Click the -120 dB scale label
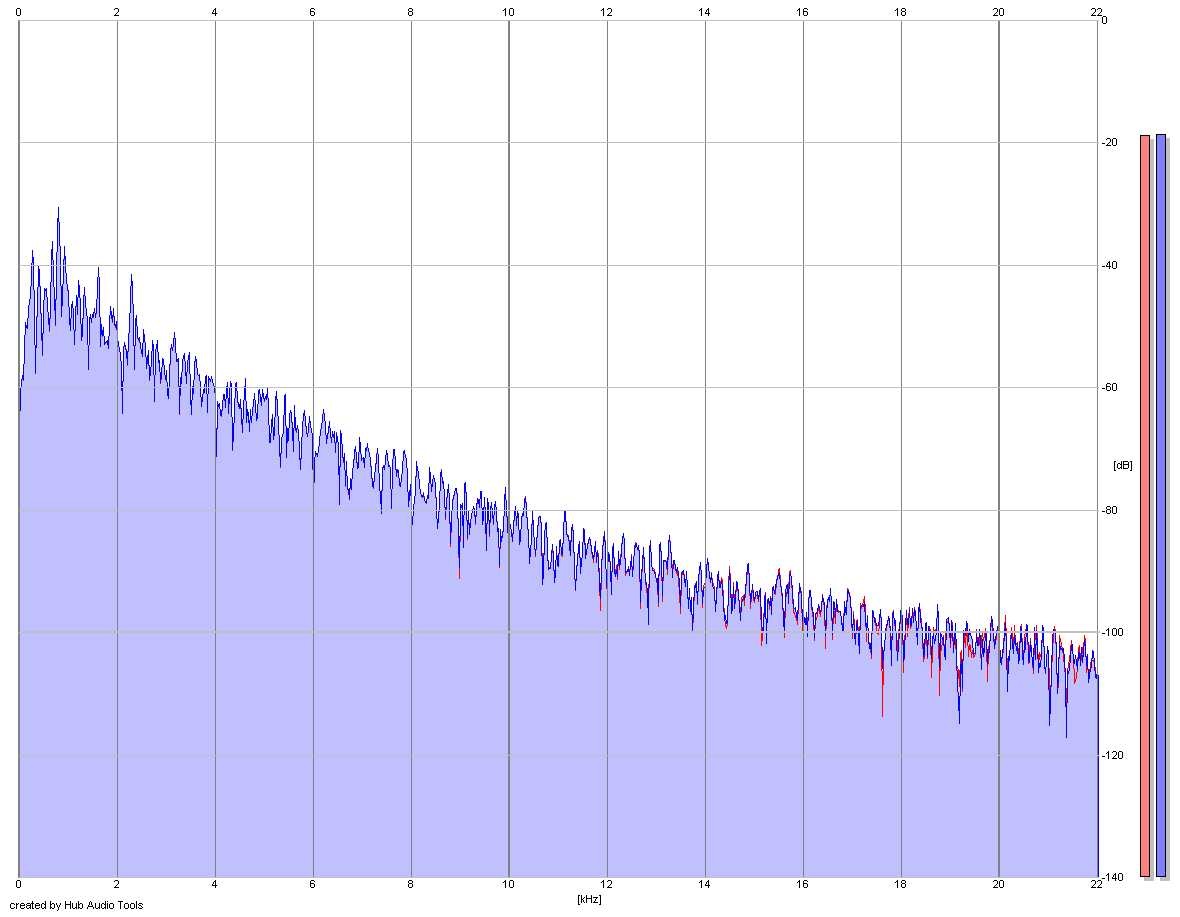This screenshot has width=1180, height=917. (x=1112, y=755)
